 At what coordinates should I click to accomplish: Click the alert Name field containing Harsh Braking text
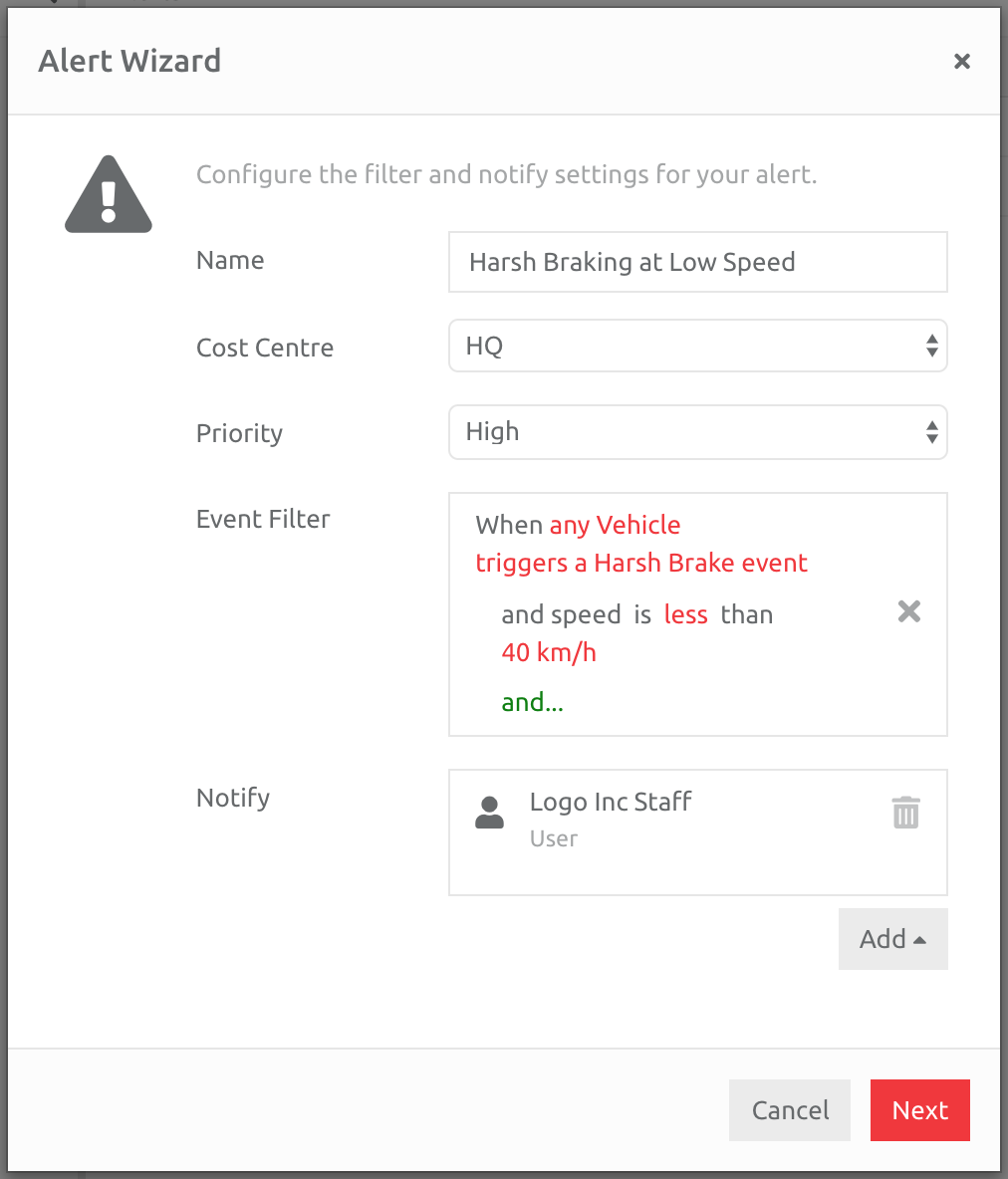tap(697, 262)
